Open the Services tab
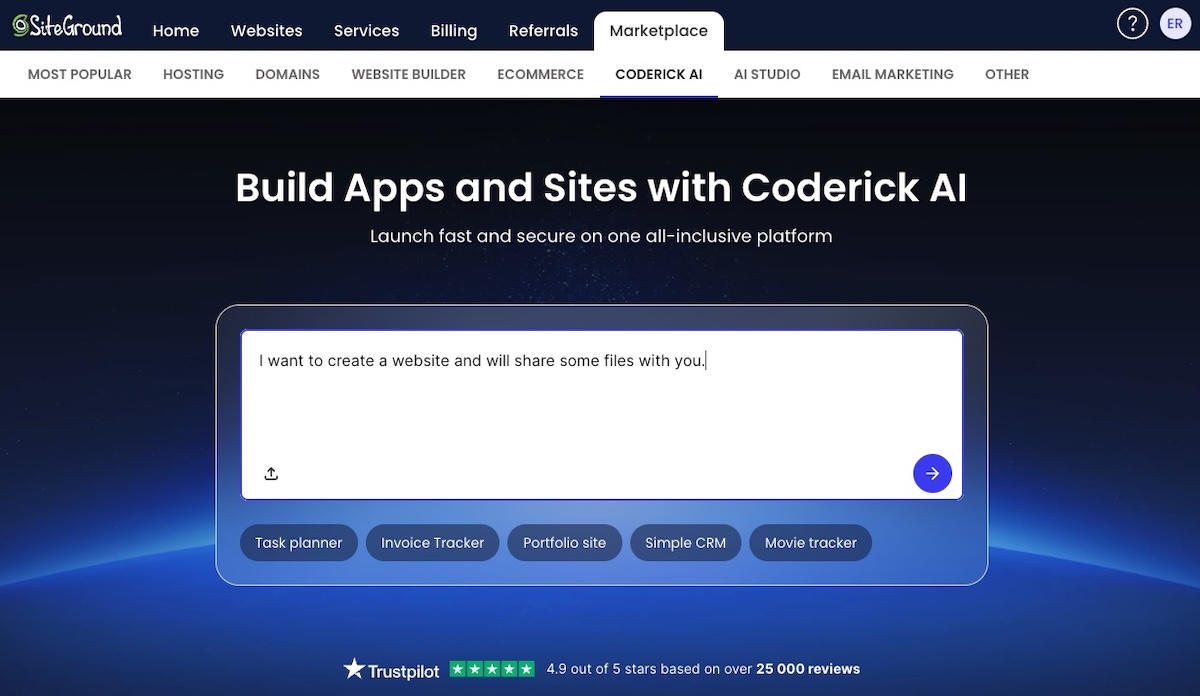 tap(366, 31)
